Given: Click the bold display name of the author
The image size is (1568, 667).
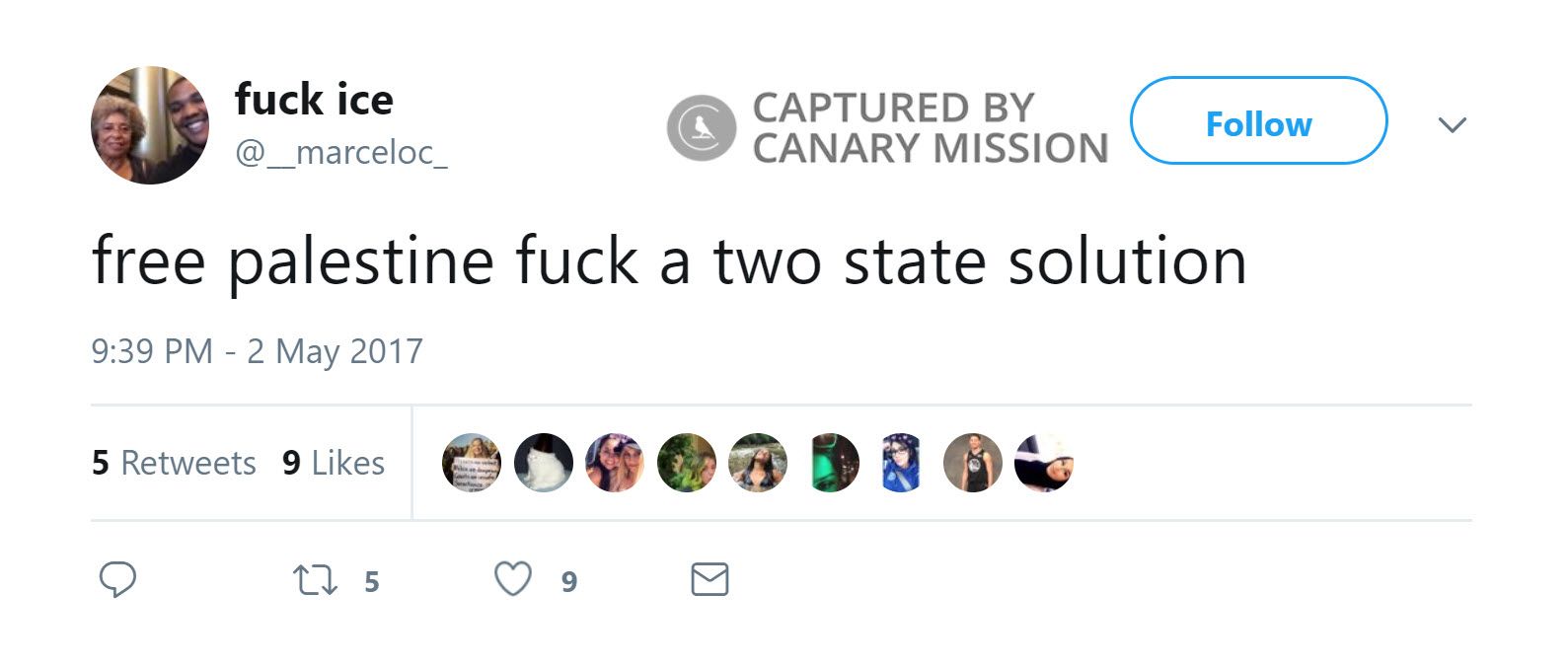Looking at the screenshot, I should click(x=314, y=100).
